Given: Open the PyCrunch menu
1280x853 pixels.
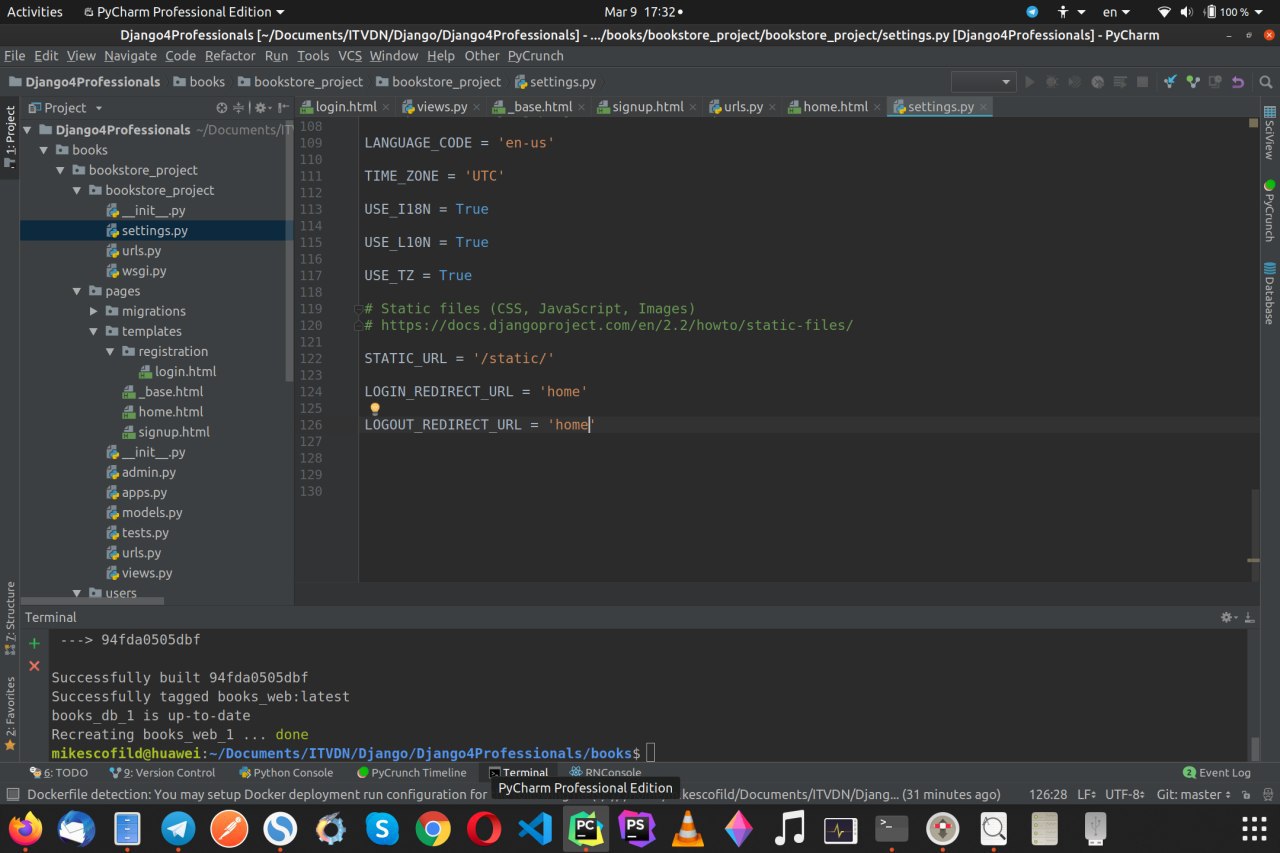Looking at the screenshot, I should click(535, 56).
